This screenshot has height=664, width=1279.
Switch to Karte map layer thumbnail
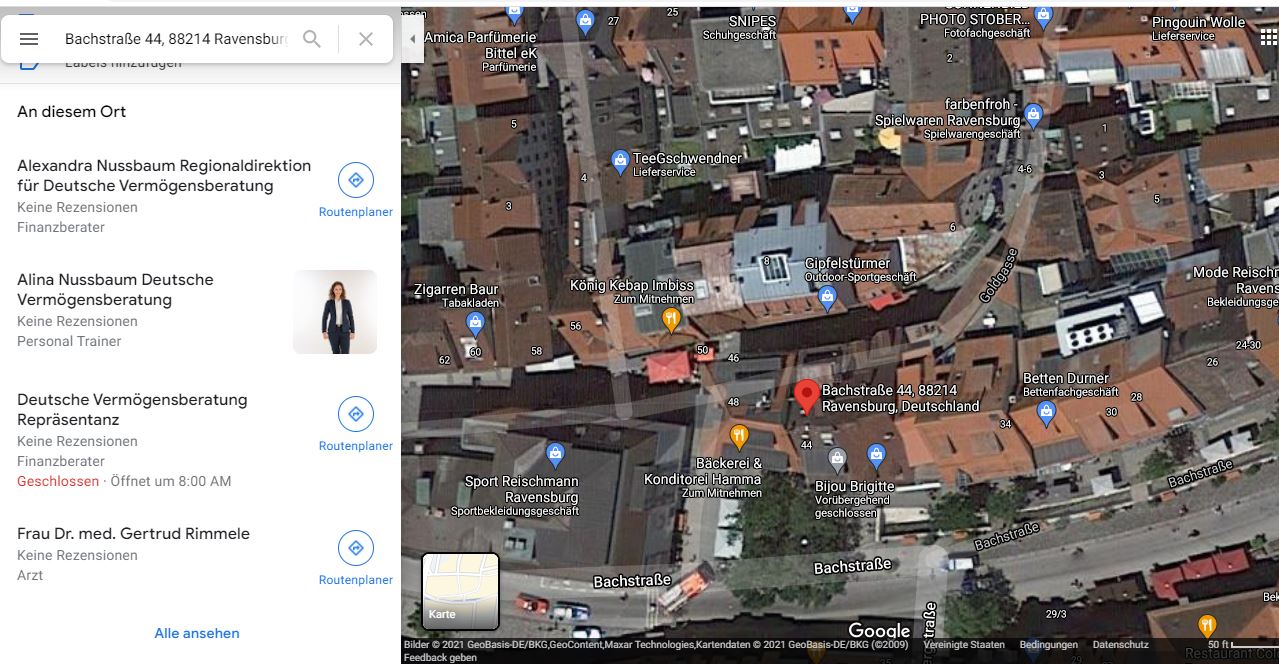[460, 591]
